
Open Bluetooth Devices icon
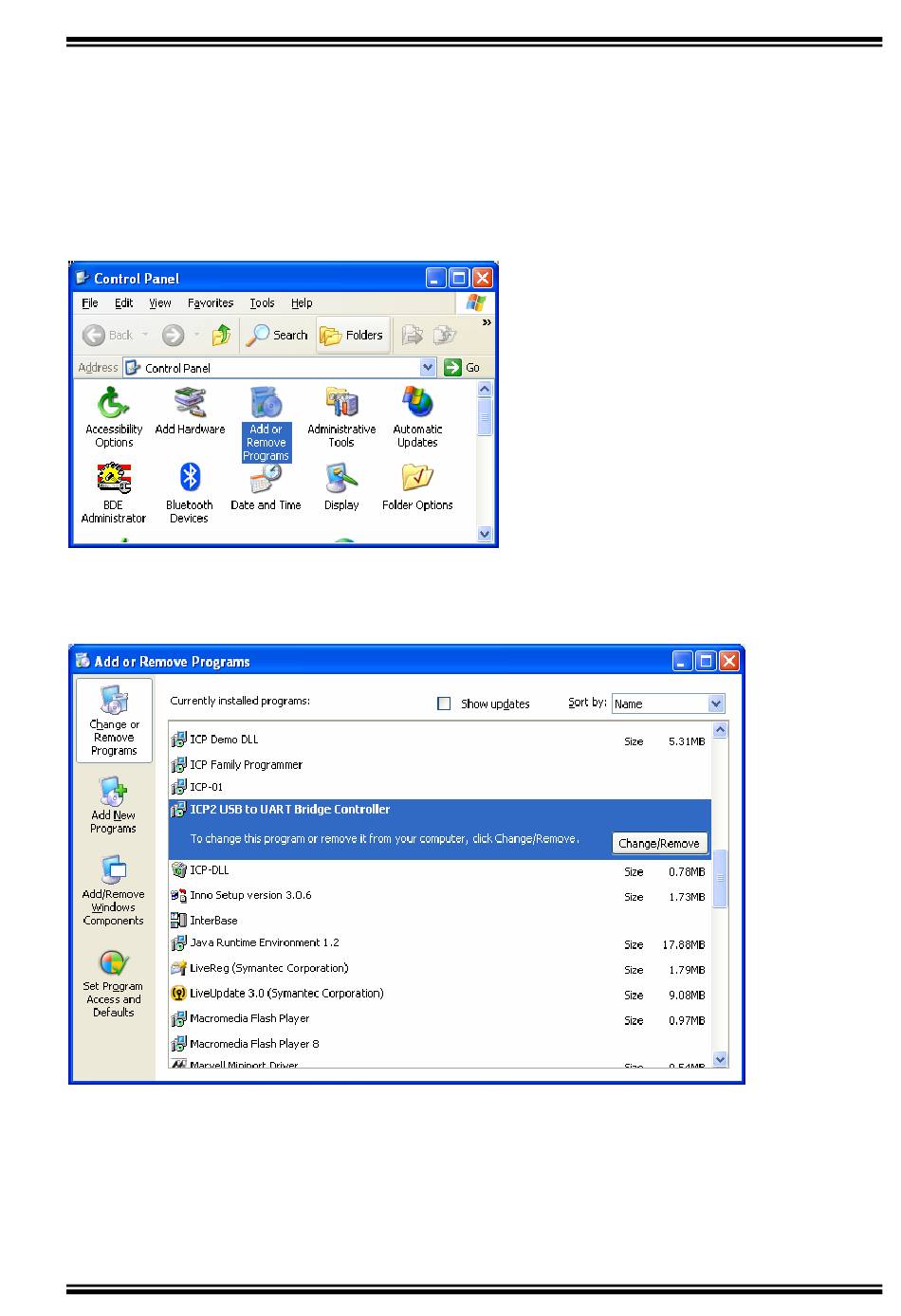coord(190,493)
